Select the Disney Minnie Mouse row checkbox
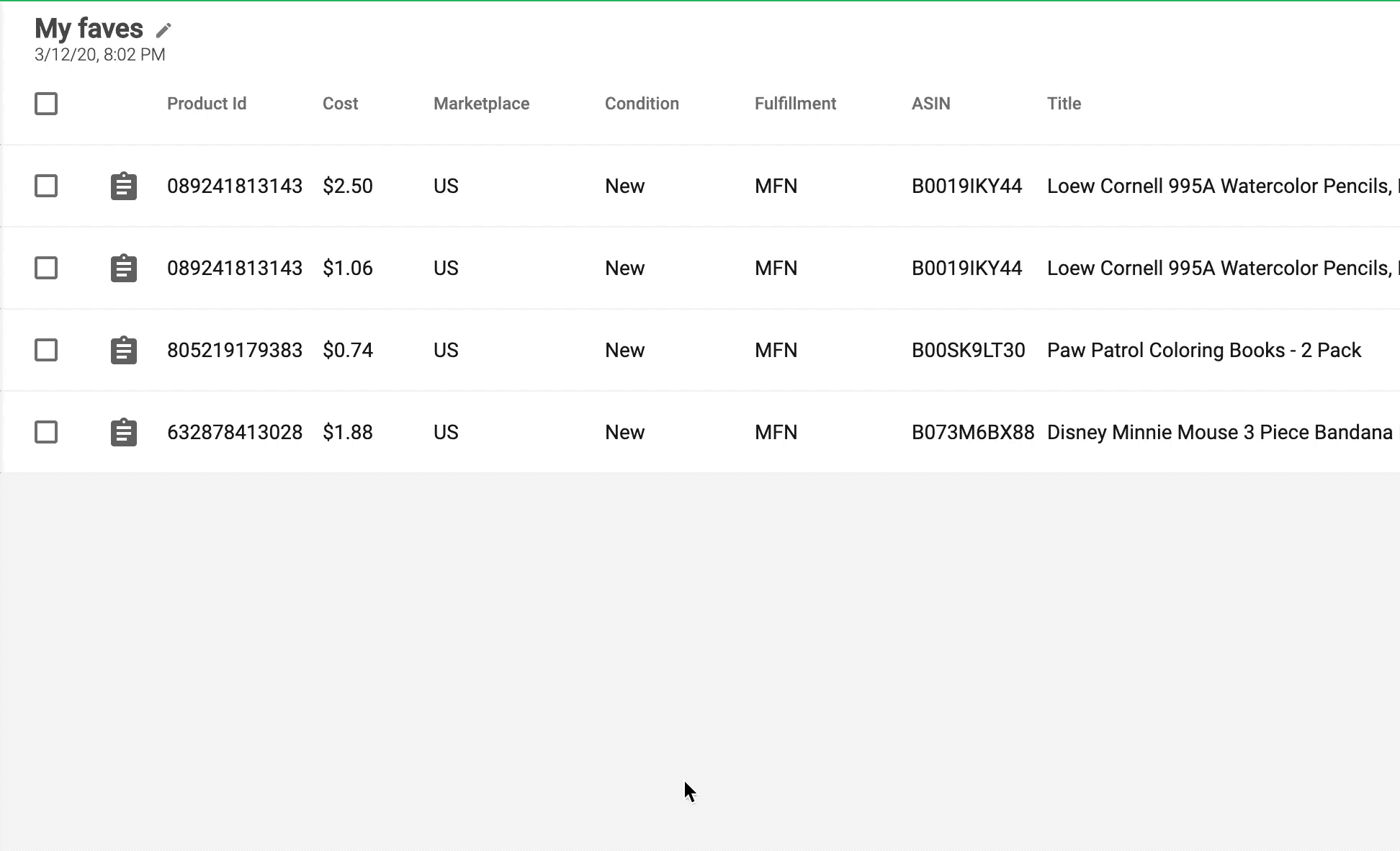 pos(46,432)
